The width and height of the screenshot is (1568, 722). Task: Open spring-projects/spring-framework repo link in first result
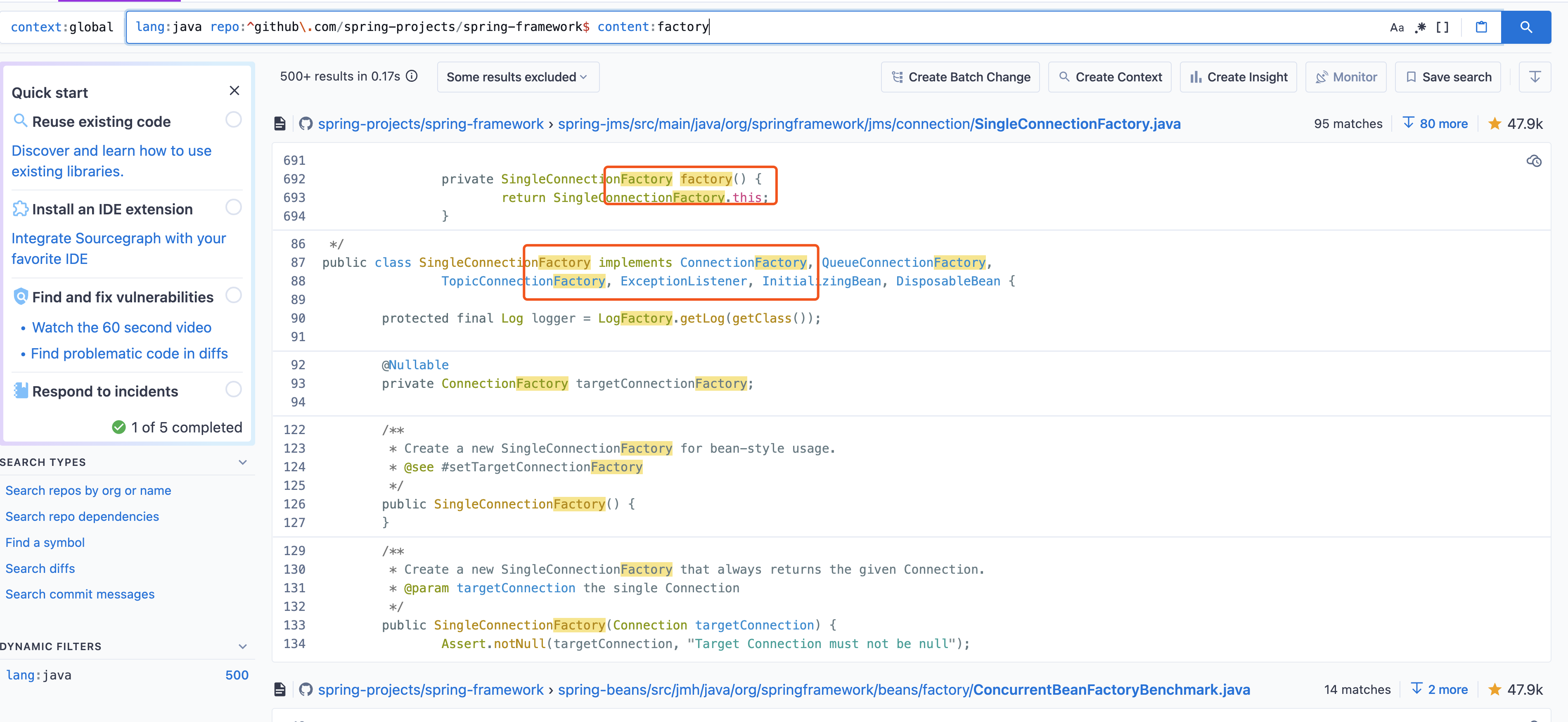(x=430, y=124)
